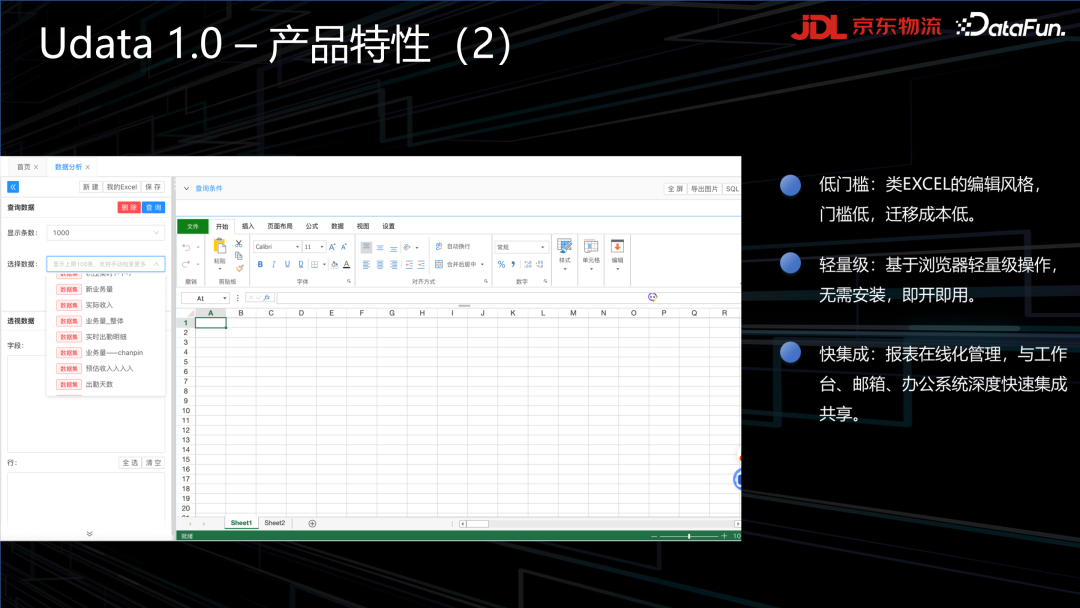Viewport: 1080px width, 608px height.
Task: Click the Format Painter brush icon
Action: pos(239,267)
